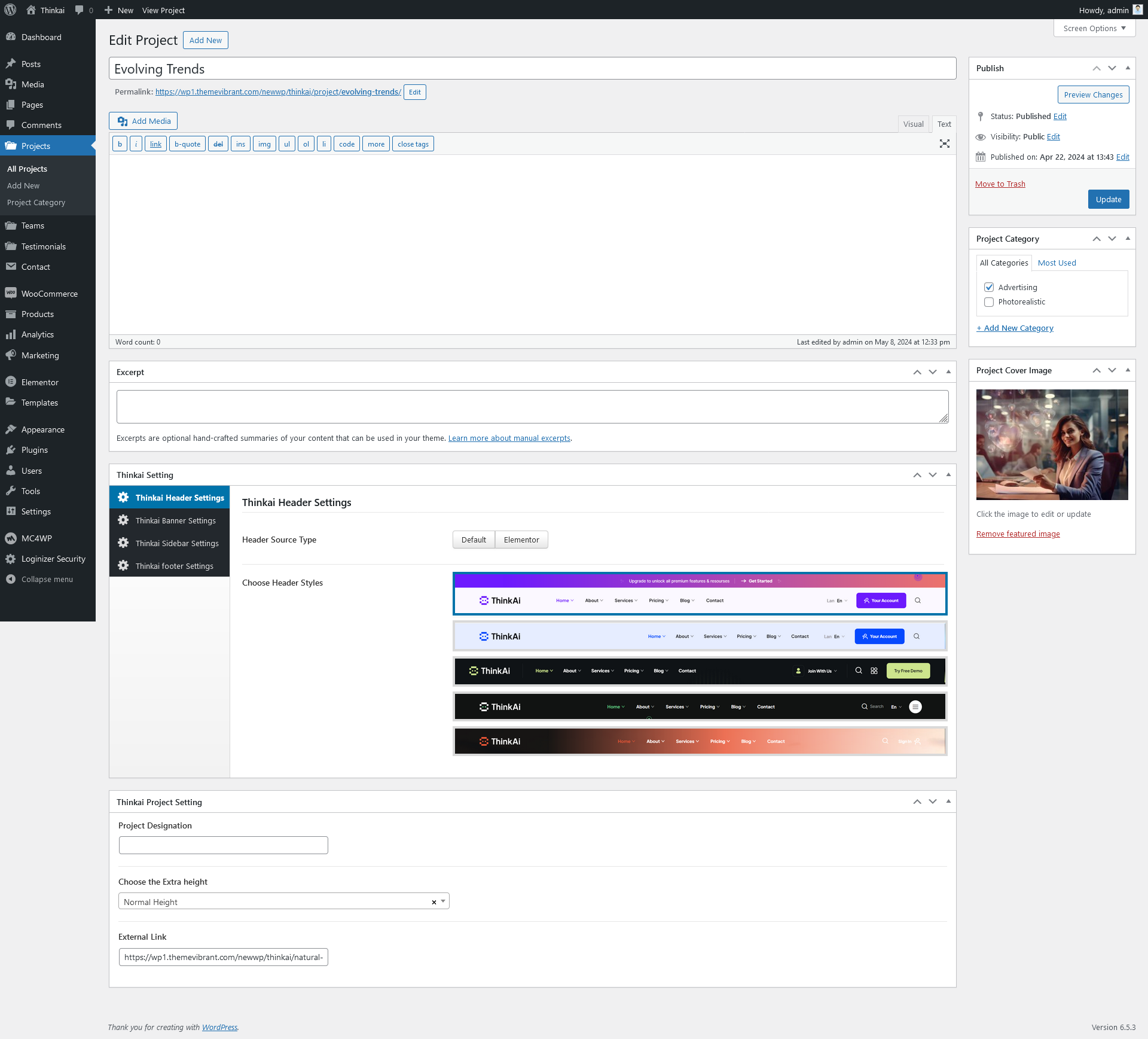Viewport: 1148px width, 1039px height.
Task: Switch to the Visual editor tab
Action: 912,124
